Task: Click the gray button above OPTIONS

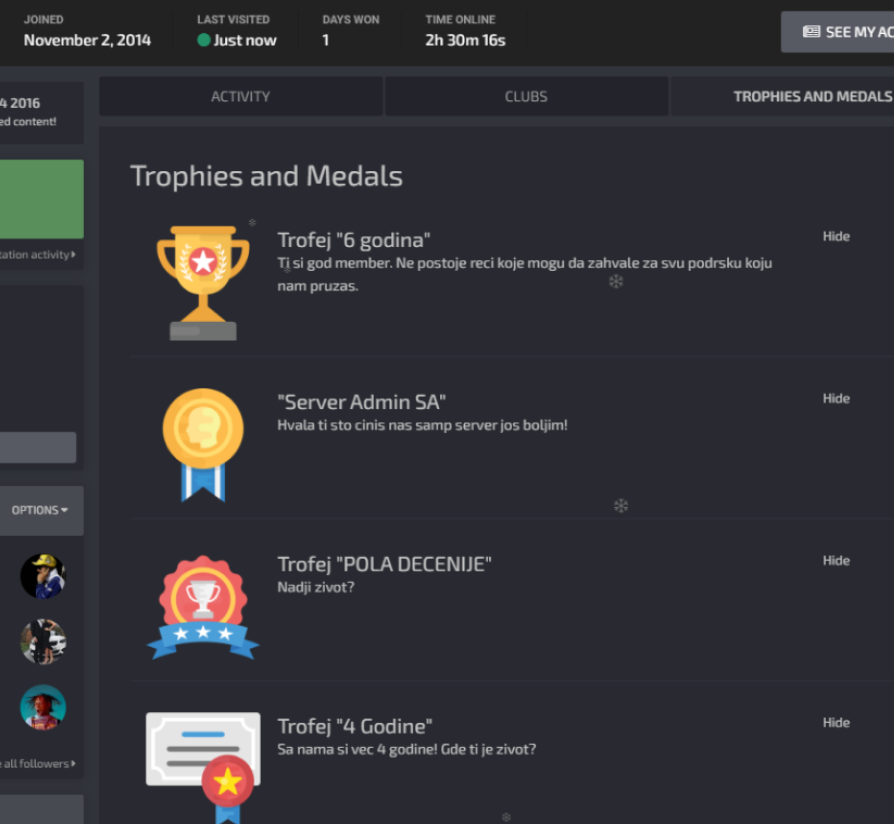Action: pyautogui.click(x=38, y=447)
